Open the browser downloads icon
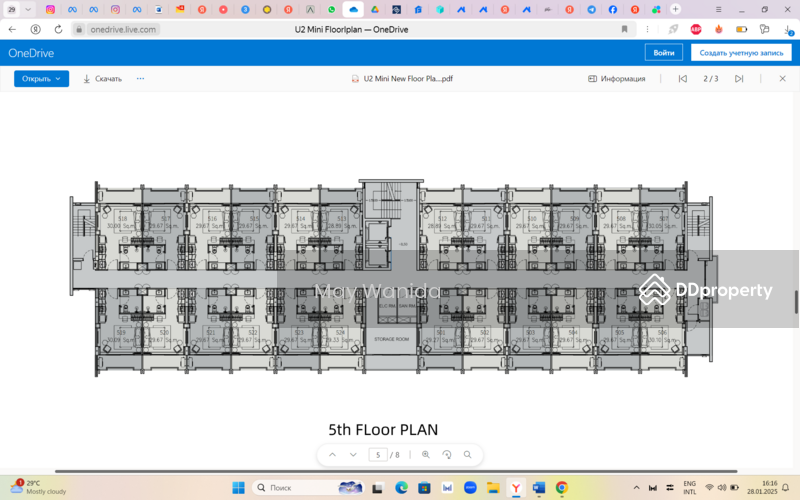The image size is (800, 500). [788, 30]
